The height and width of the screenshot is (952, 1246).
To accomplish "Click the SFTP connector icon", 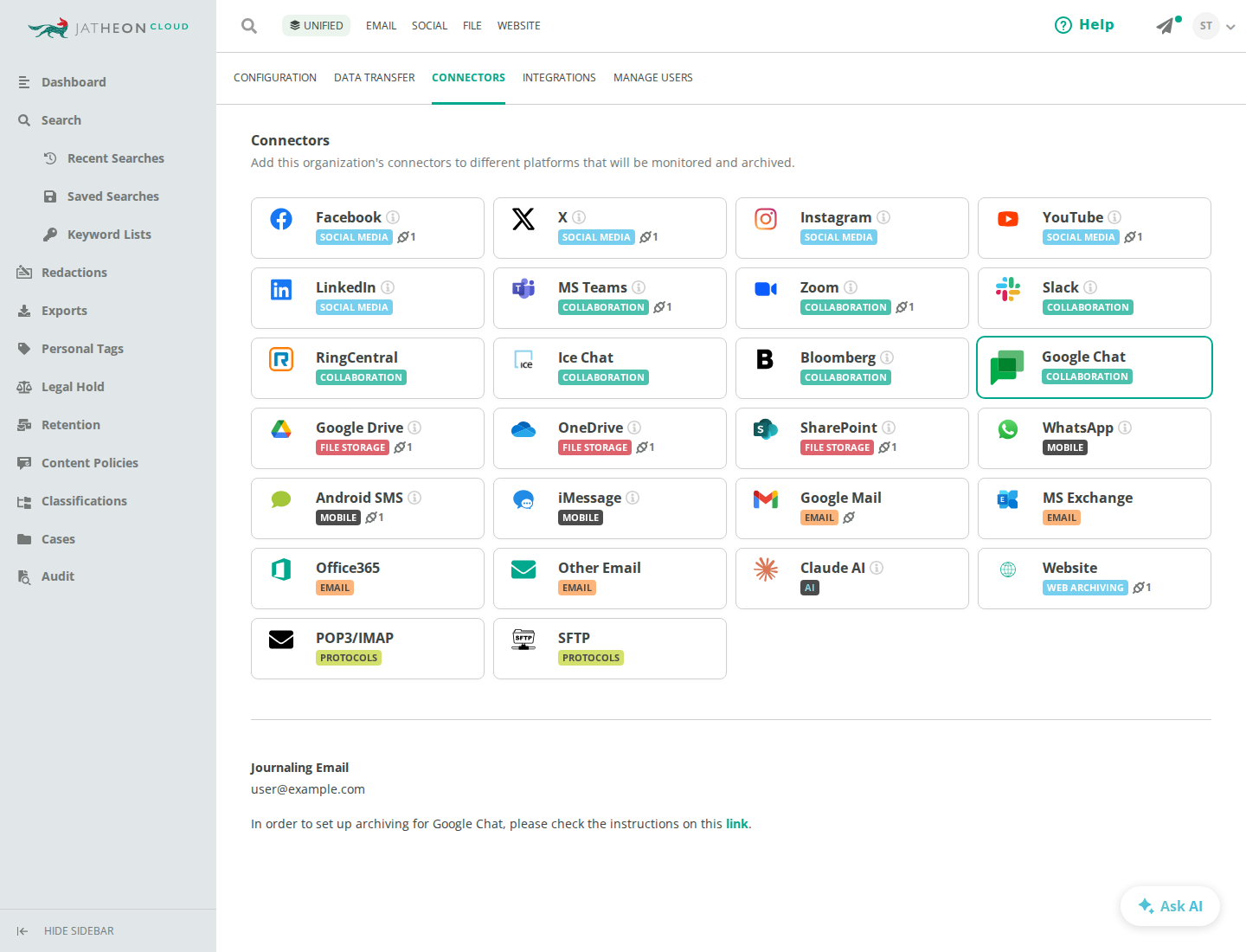I will pos(523,640).
